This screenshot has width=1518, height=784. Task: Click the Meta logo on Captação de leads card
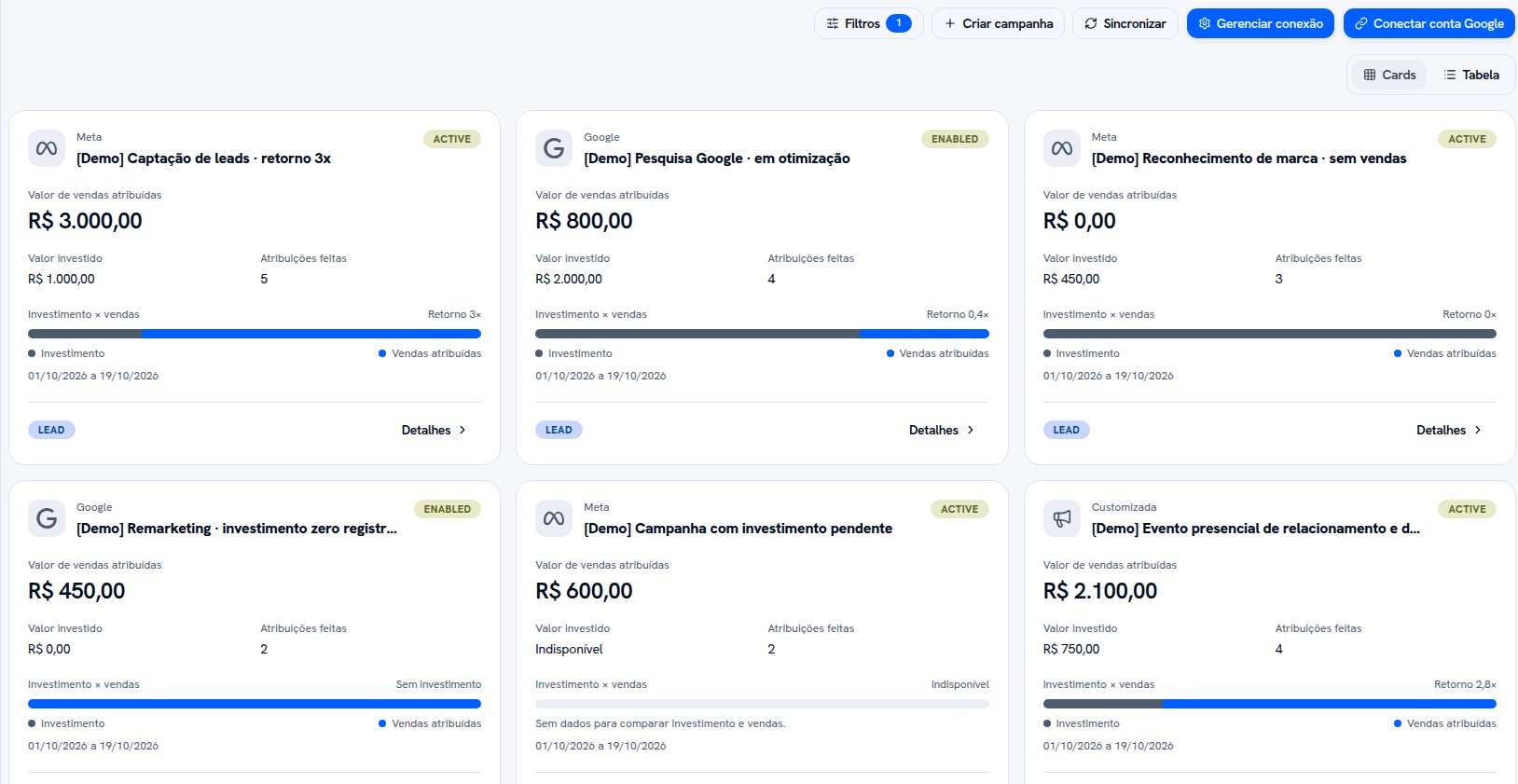pos(47,148)
